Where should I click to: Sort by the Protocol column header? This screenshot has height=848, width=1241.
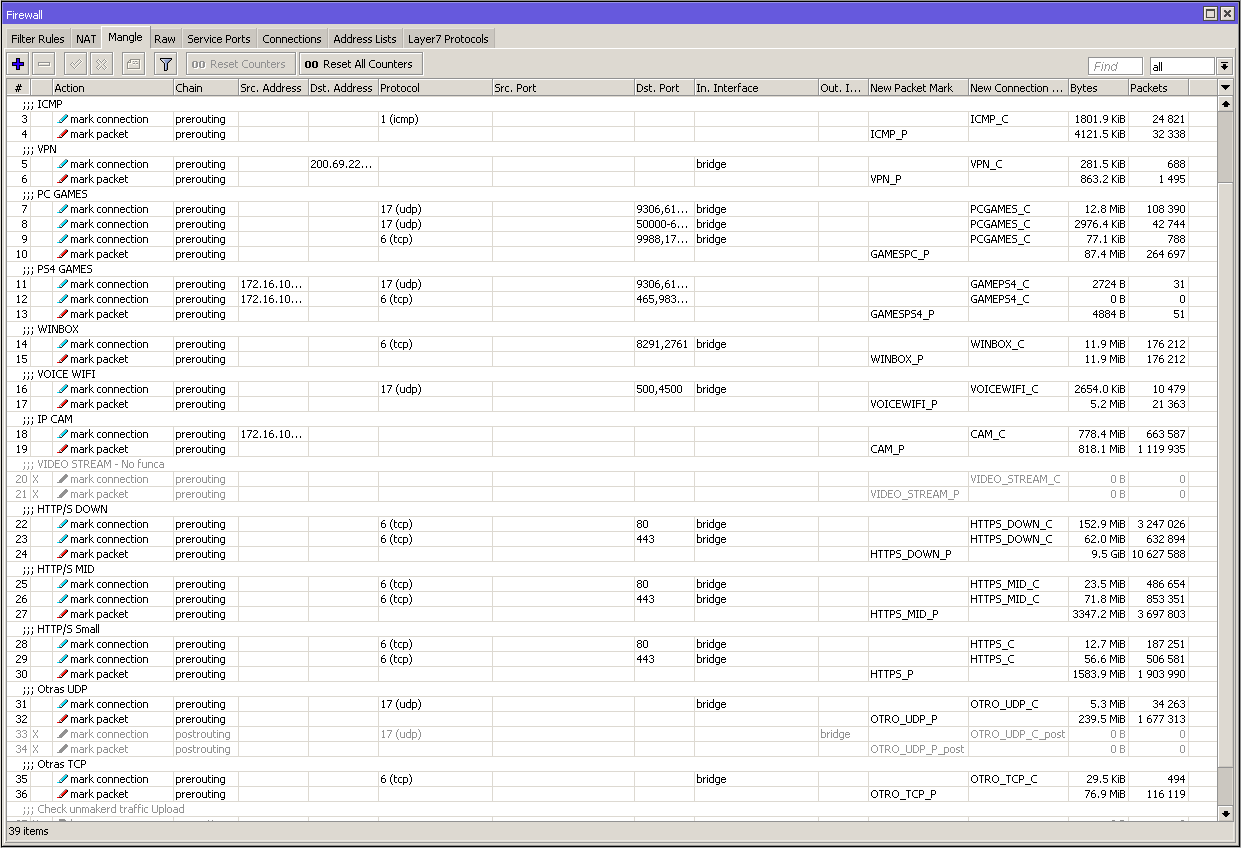[435, 88]
